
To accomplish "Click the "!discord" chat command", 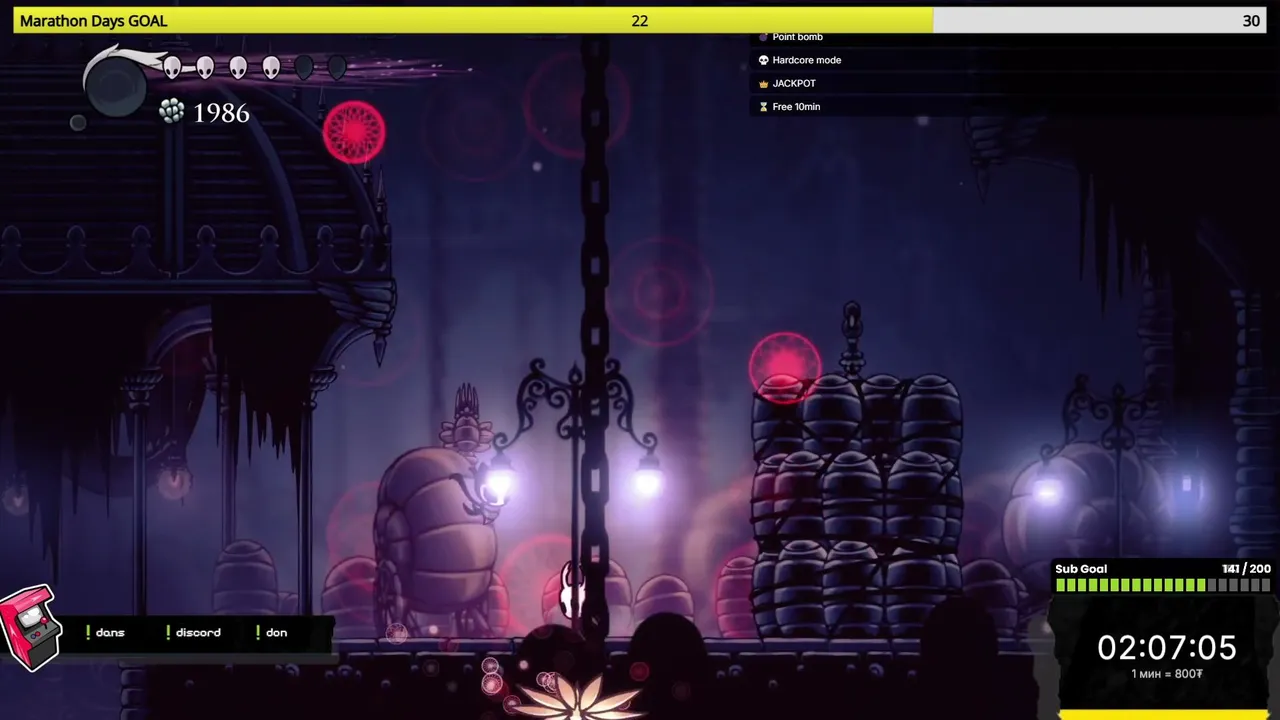I will click(193, 632).
